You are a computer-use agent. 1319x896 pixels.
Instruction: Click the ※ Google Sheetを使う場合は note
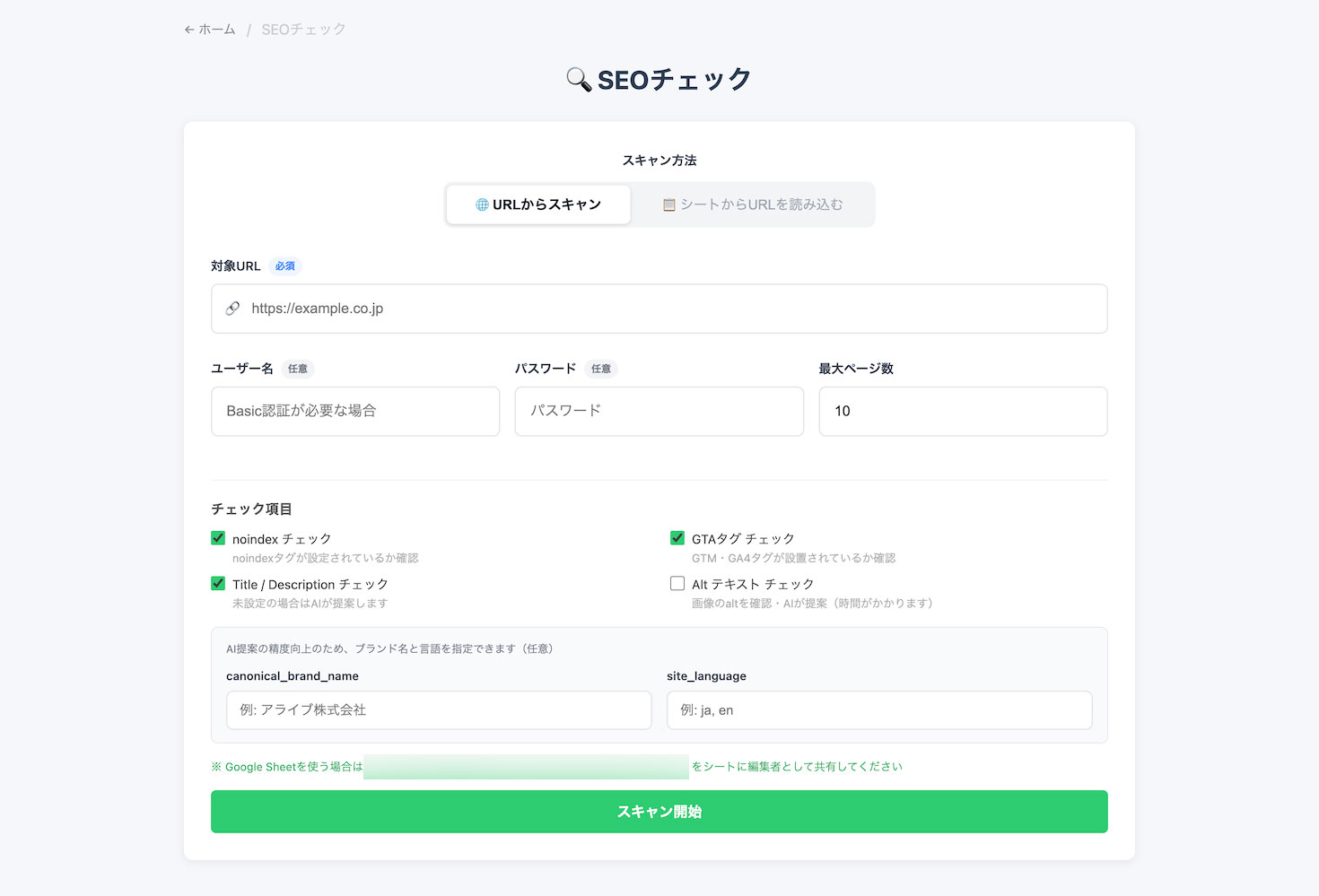[287, 767]
